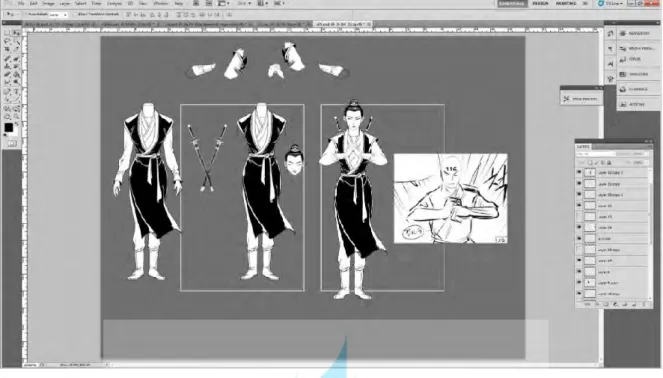Toggle visibility of the topmost layer
Screen dimensions: 663x378
pos(579,173)
